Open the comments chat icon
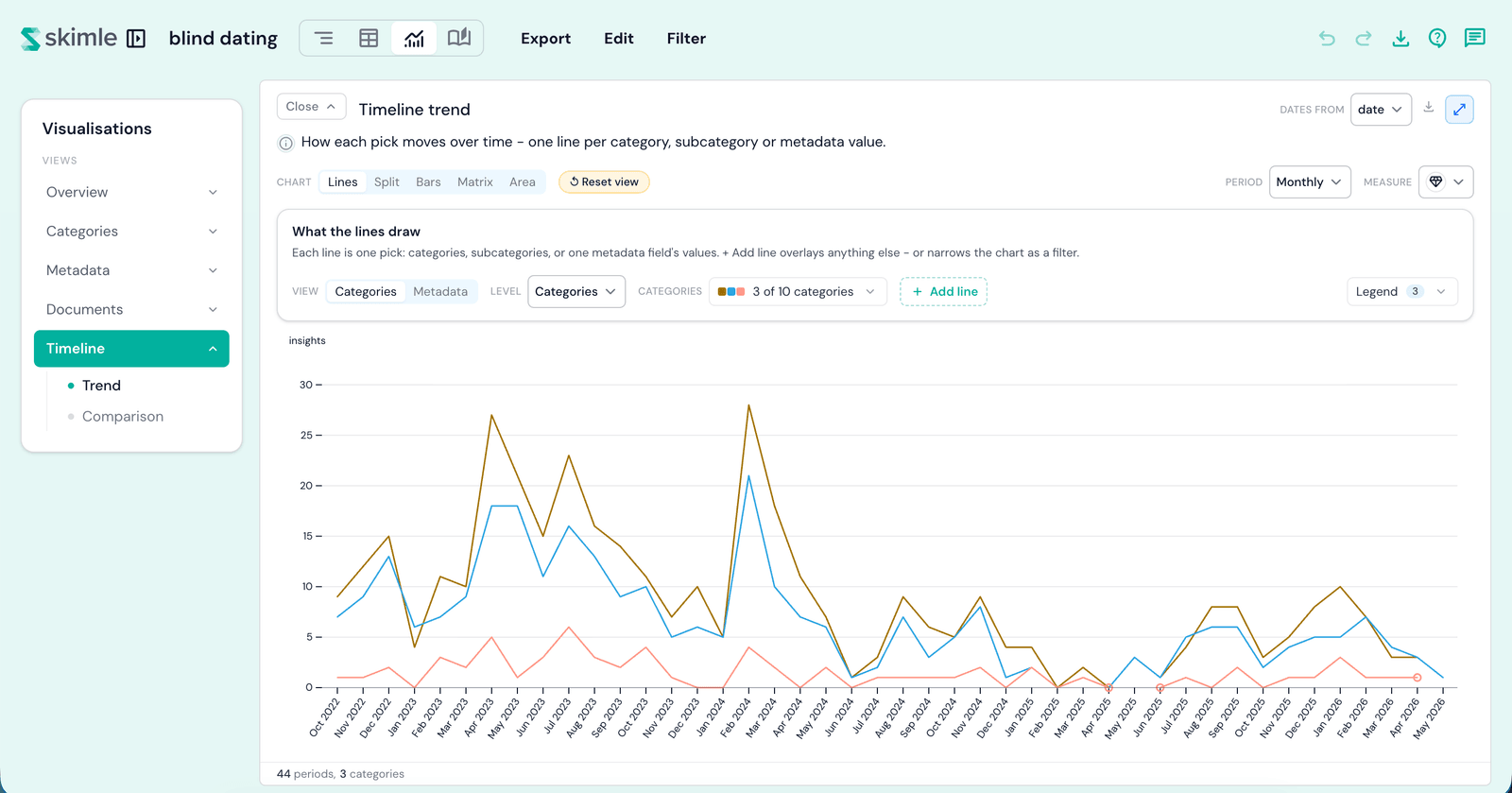Viewport: 1512px width, 793px height. [1474, 39]
